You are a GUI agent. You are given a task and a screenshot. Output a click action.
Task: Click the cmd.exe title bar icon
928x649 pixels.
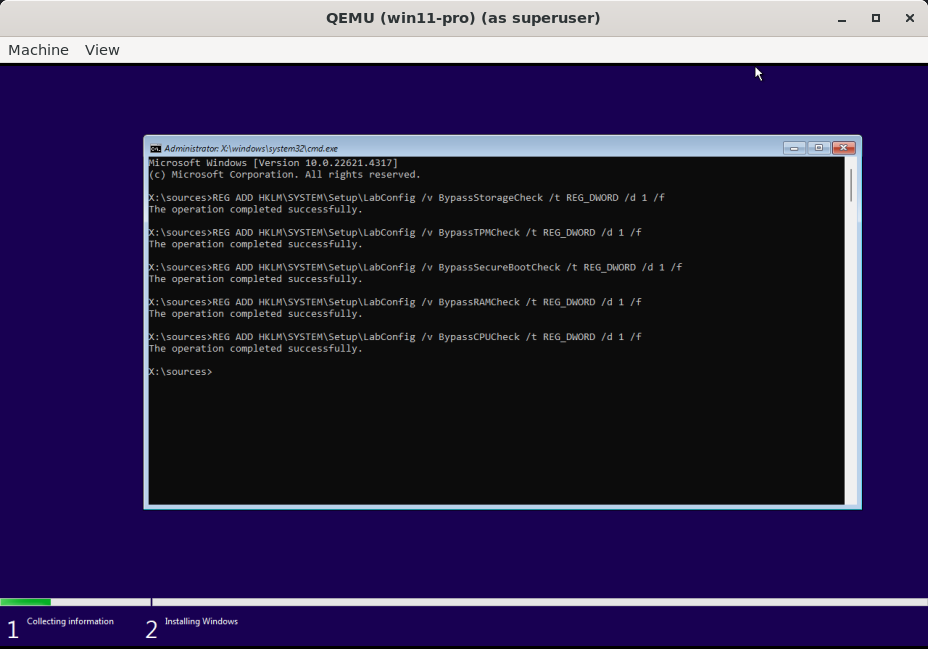pos(156,148)
